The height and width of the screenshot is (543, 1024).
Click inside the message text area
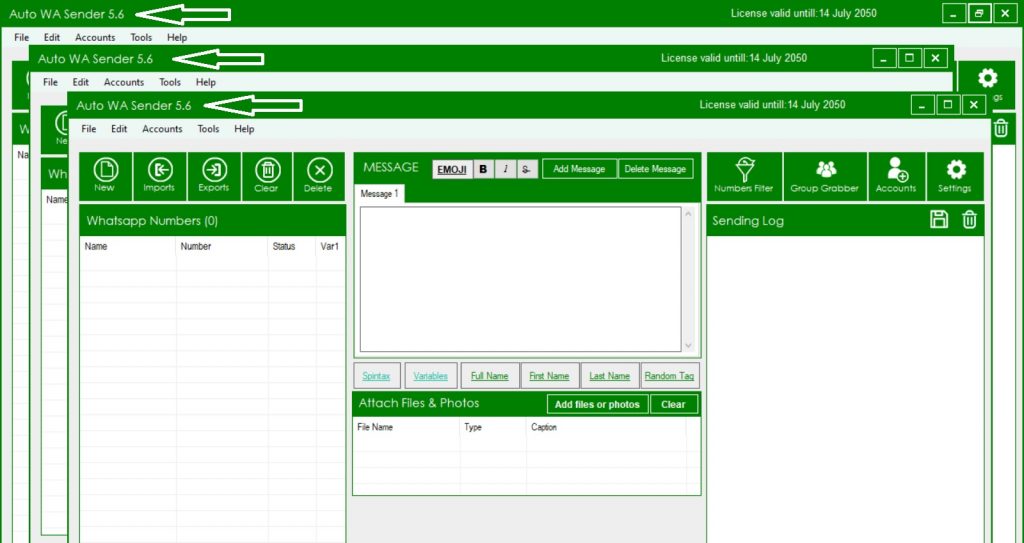(x=520, y=278)
